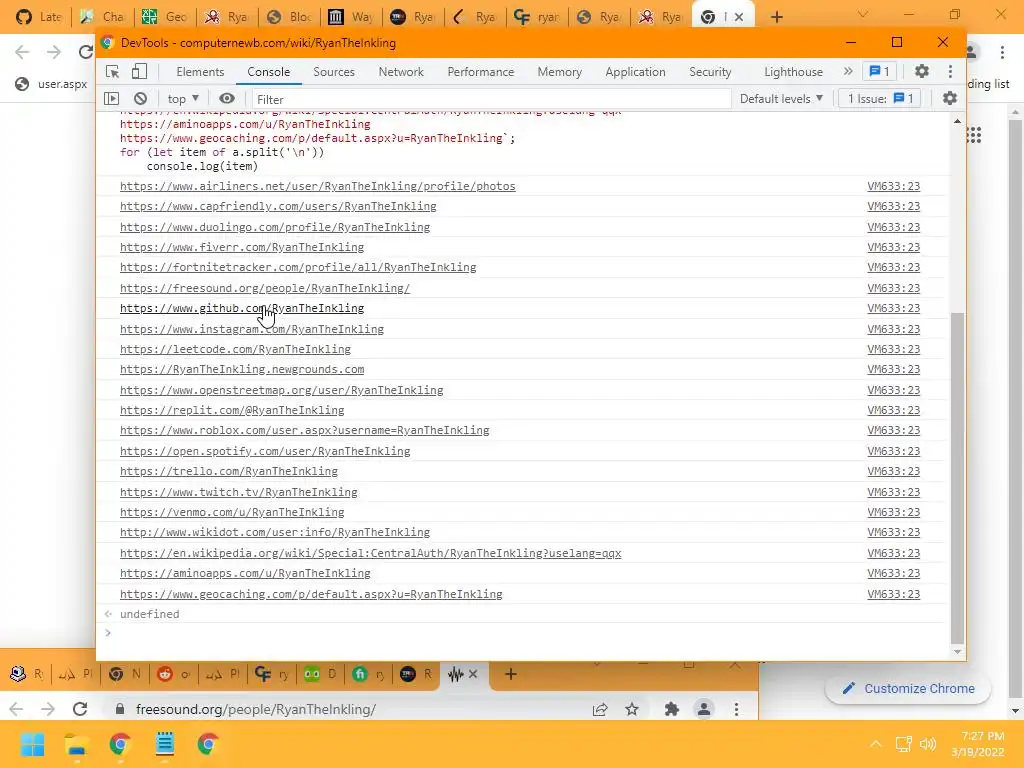Open the Windows Start menu
1024x768 pixels.
coord(32,744)
